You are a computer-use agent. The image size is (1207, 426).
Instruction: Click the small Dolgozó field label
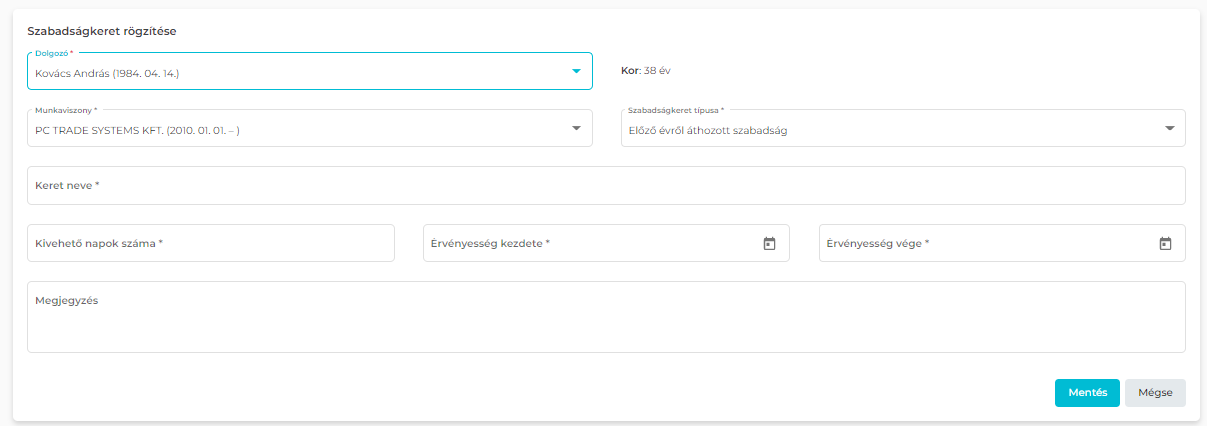[x=54, y=53]
